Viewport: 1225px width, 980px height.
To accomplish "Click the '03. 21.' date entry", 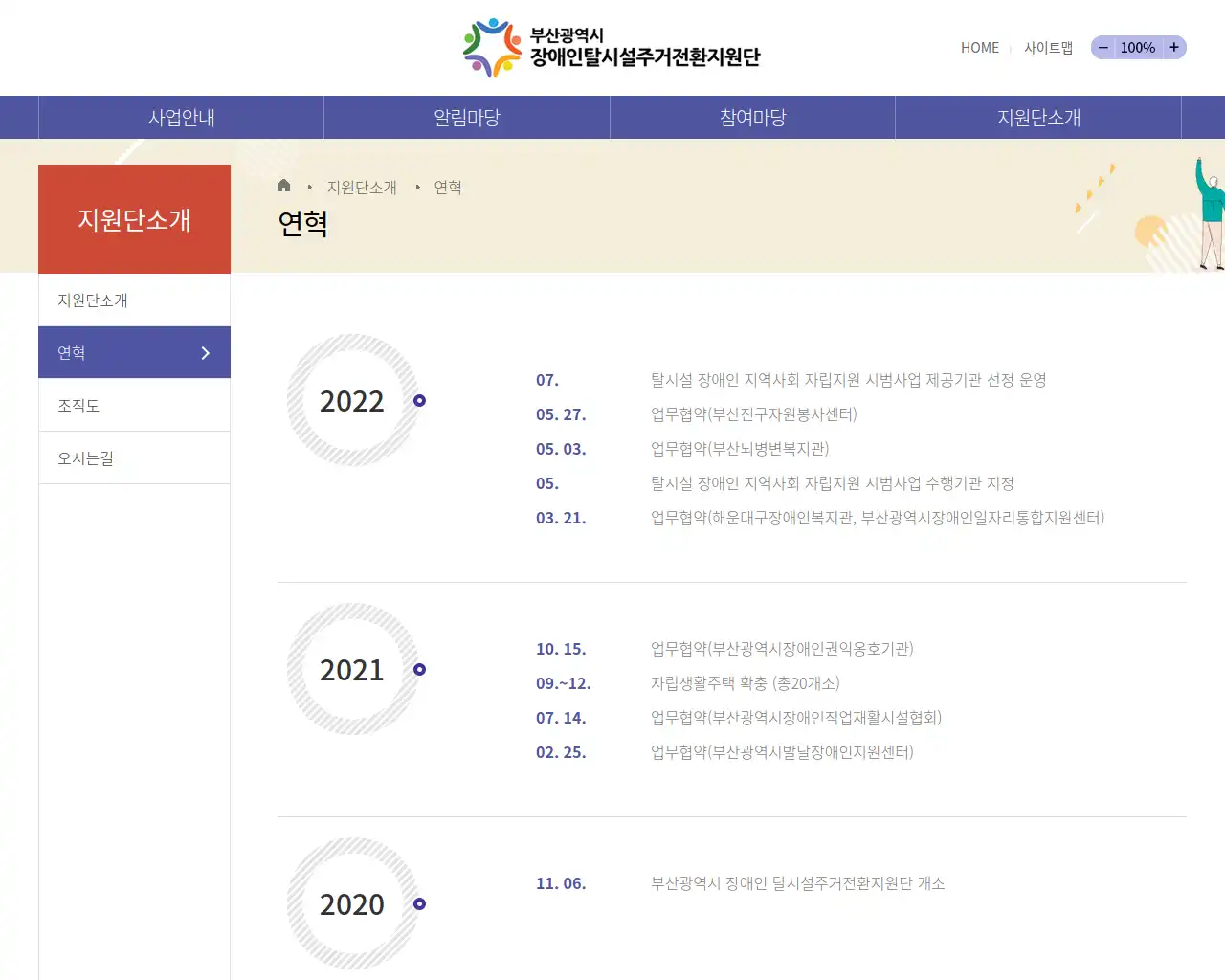I will click(561, 518).
